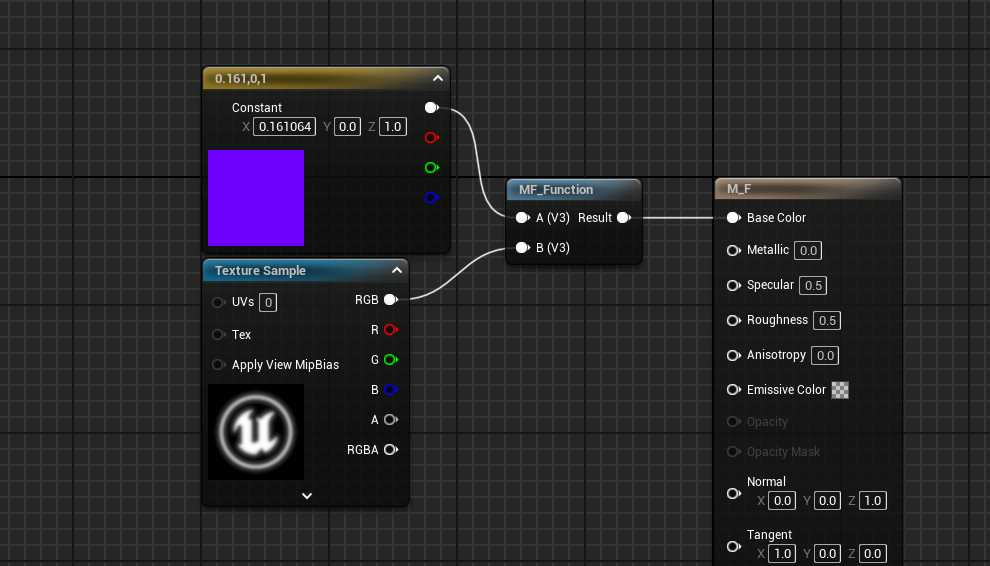Click the Metallic input pin
The height and width of the screenshot is (566, 990).
[x=734, y=250]
